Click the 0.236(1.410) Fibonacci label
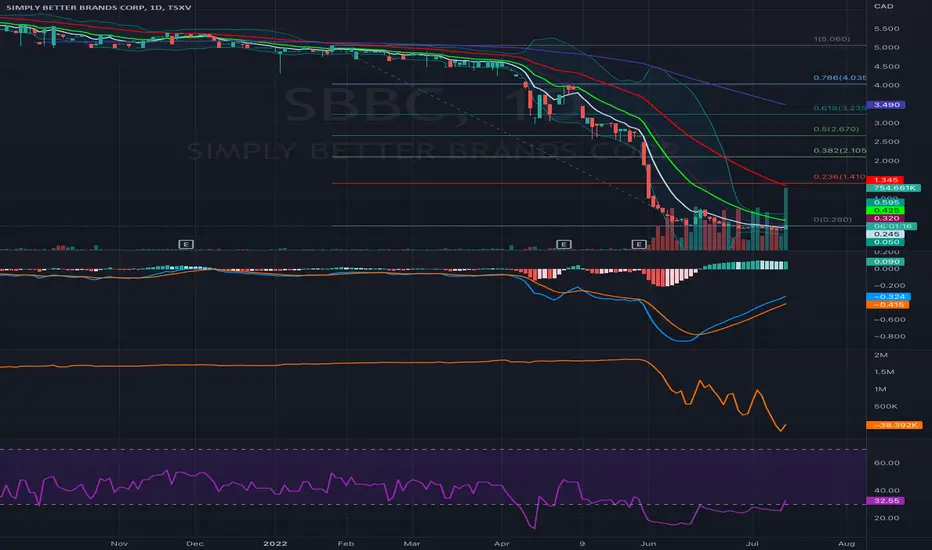This screenshot has height=550, width=932. pos(839,177)
